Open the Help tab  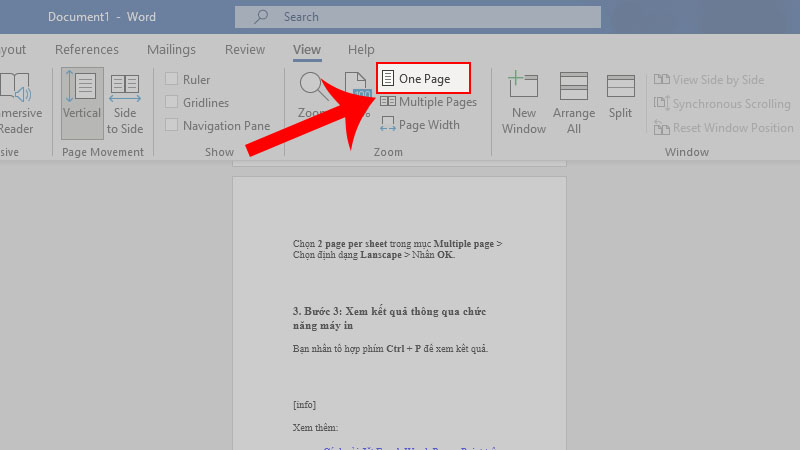[x=361, y=49]
